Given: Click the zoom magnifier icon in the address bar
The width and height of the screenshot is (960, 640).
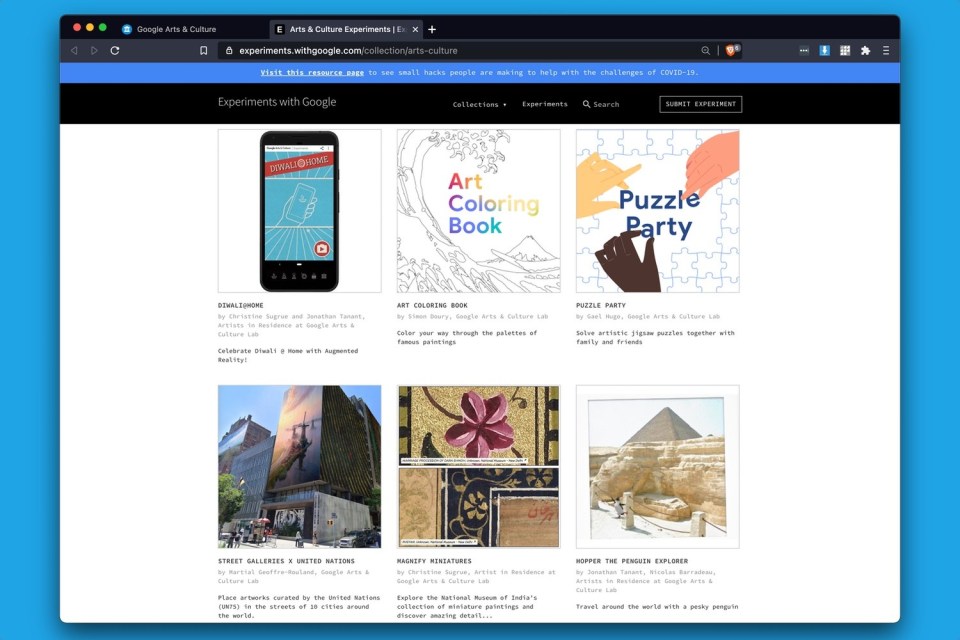Looking at the screenshot, I should (x=706, y=50).
